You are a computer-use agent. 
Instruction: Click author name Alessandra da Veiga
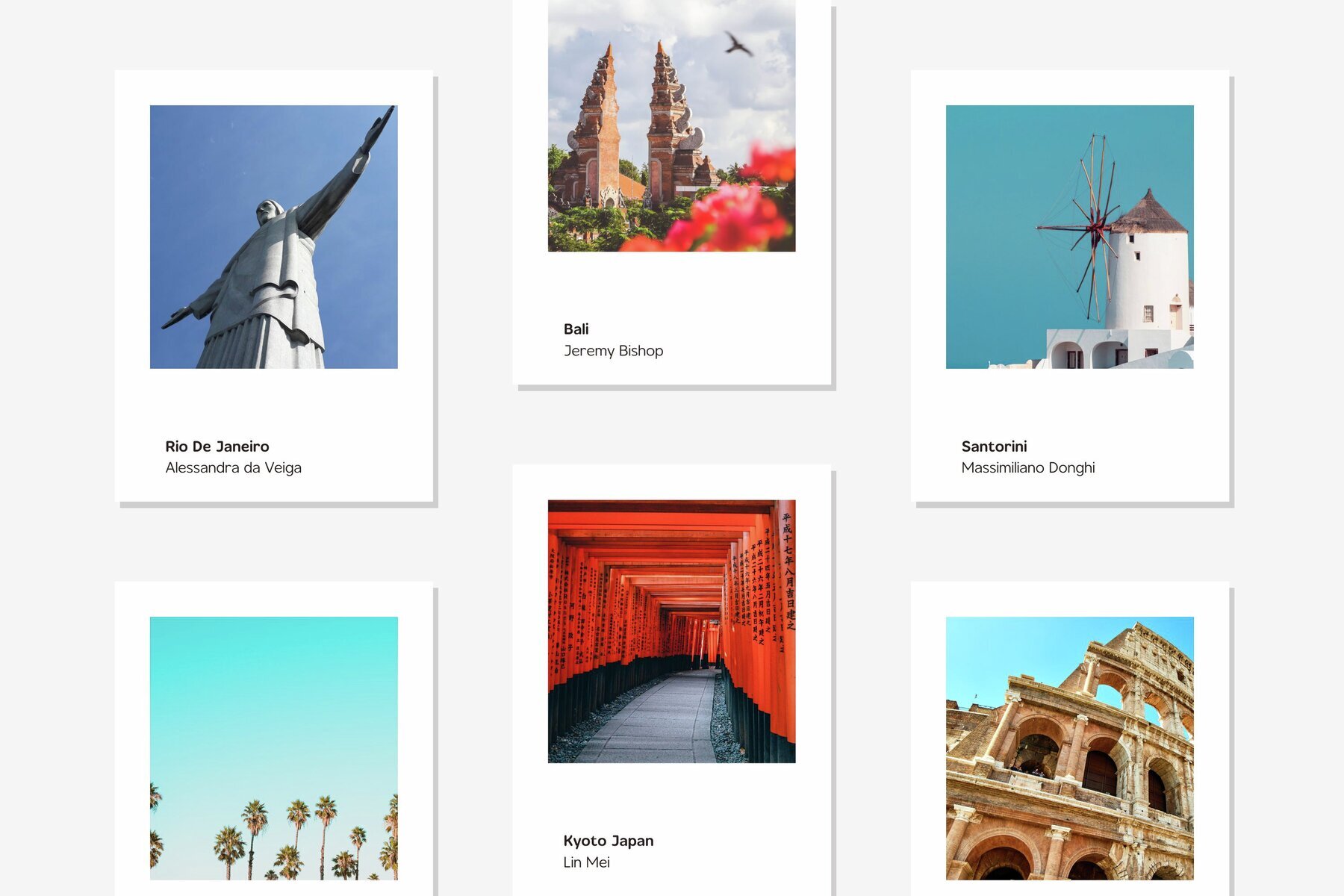(233, 468)
